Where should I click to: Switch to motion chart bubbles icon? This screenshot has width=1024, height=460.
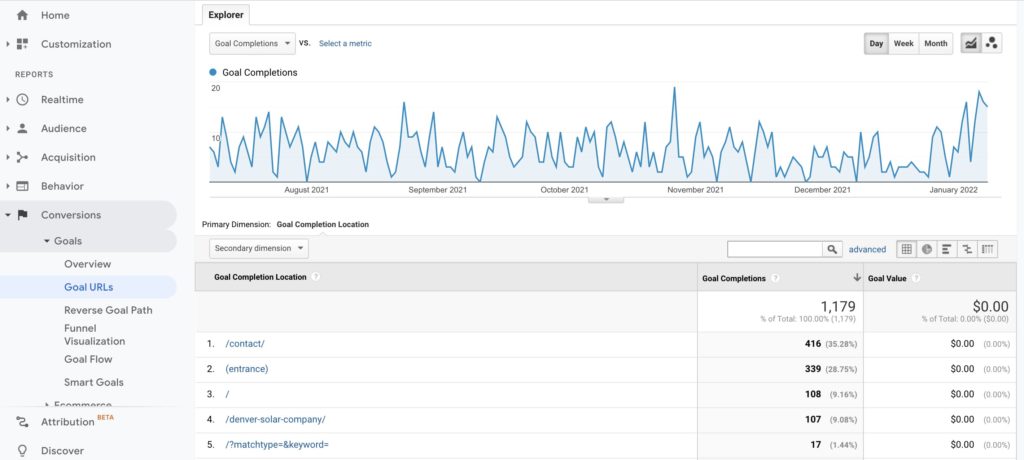[991, 43]
